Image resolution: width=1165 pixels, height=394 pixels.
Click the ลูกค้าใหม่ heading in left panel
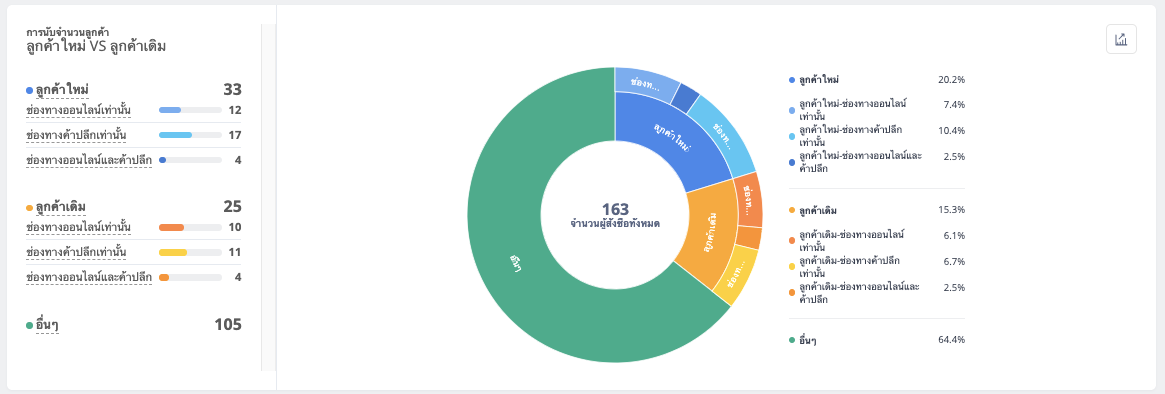(x=62, y=90)
